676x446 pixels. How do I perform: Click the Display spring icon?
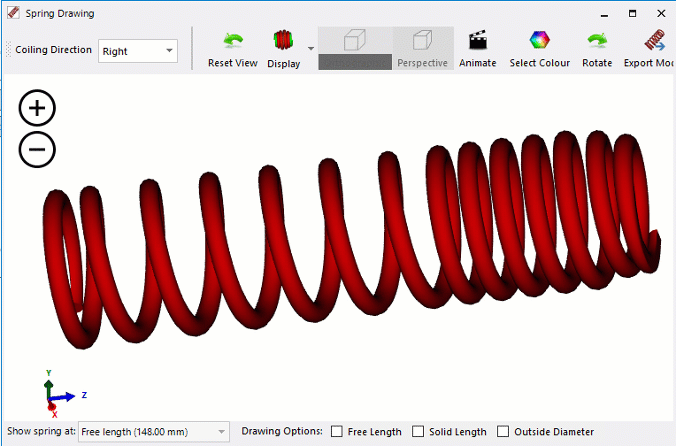[x=283, y=42]
